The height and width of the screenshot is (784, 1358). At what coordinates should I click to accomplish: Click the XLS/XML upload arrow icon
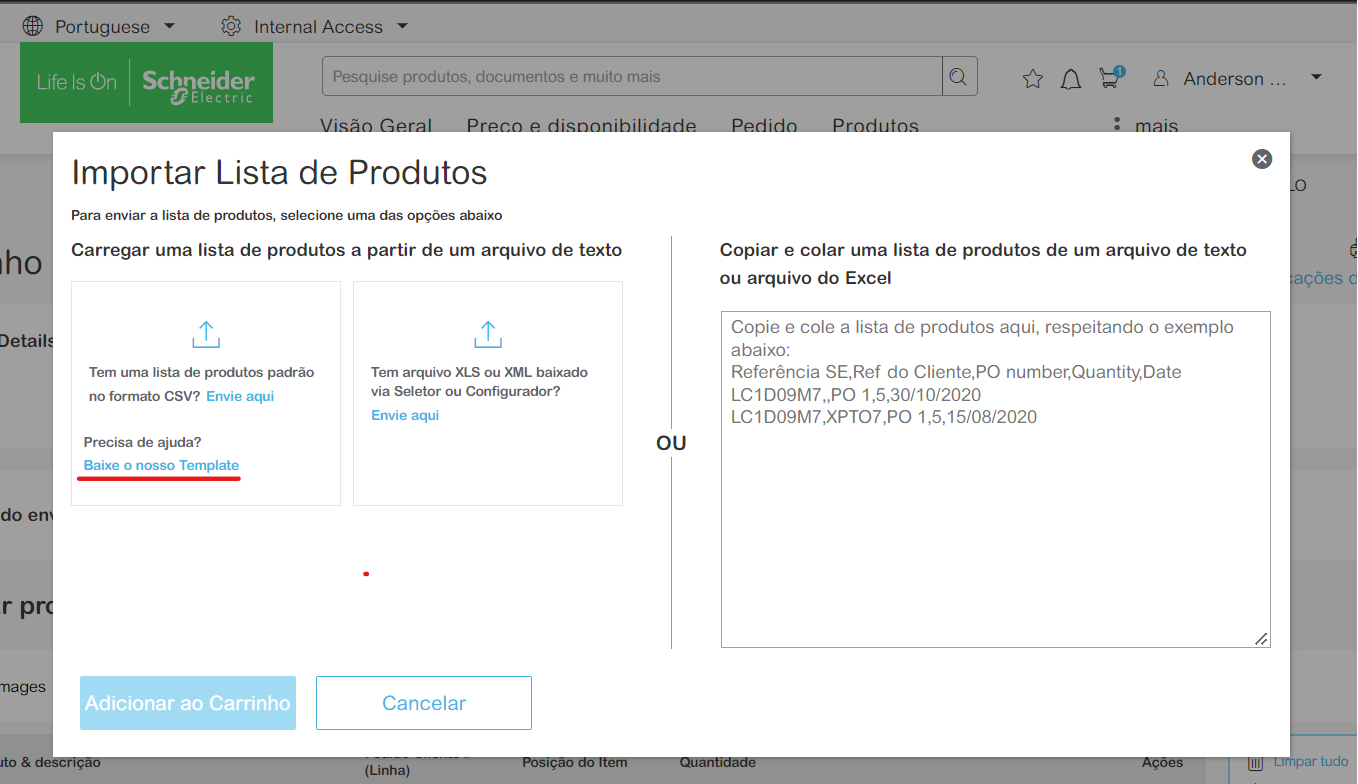pyautogui.click(x=487, y=334)
